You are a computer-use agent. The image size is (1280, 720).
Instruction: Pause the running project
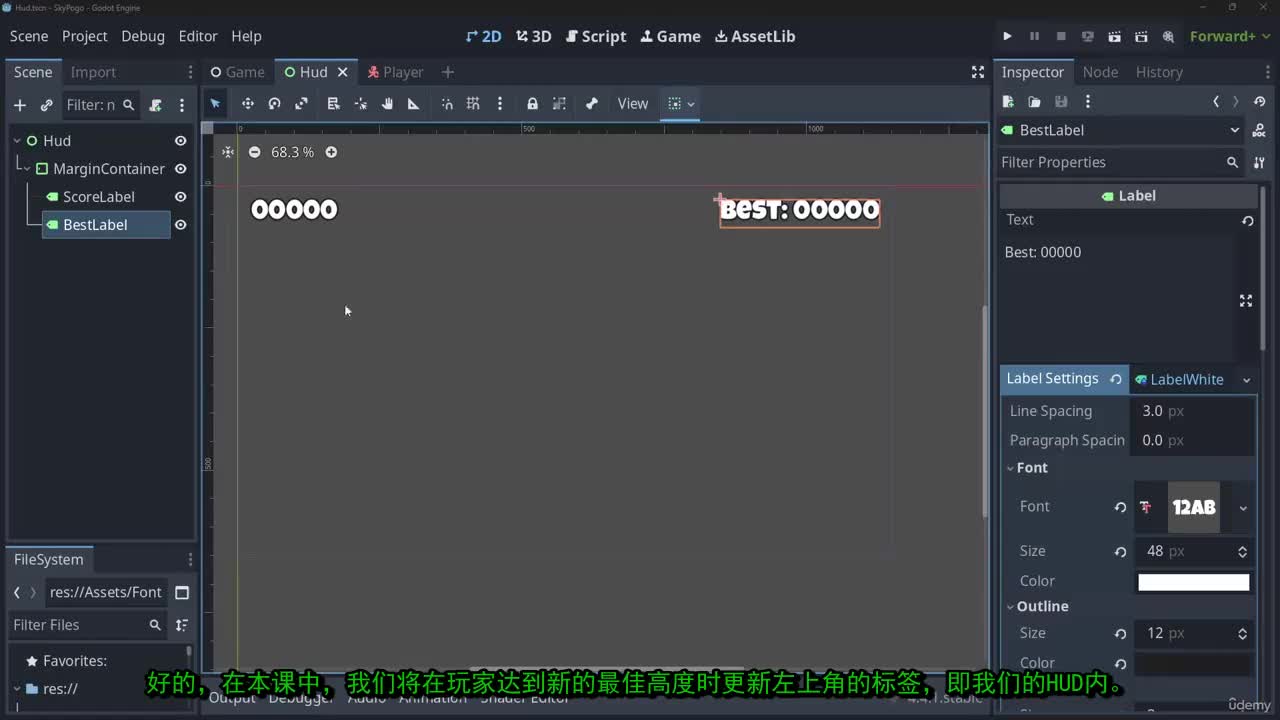1034,36
